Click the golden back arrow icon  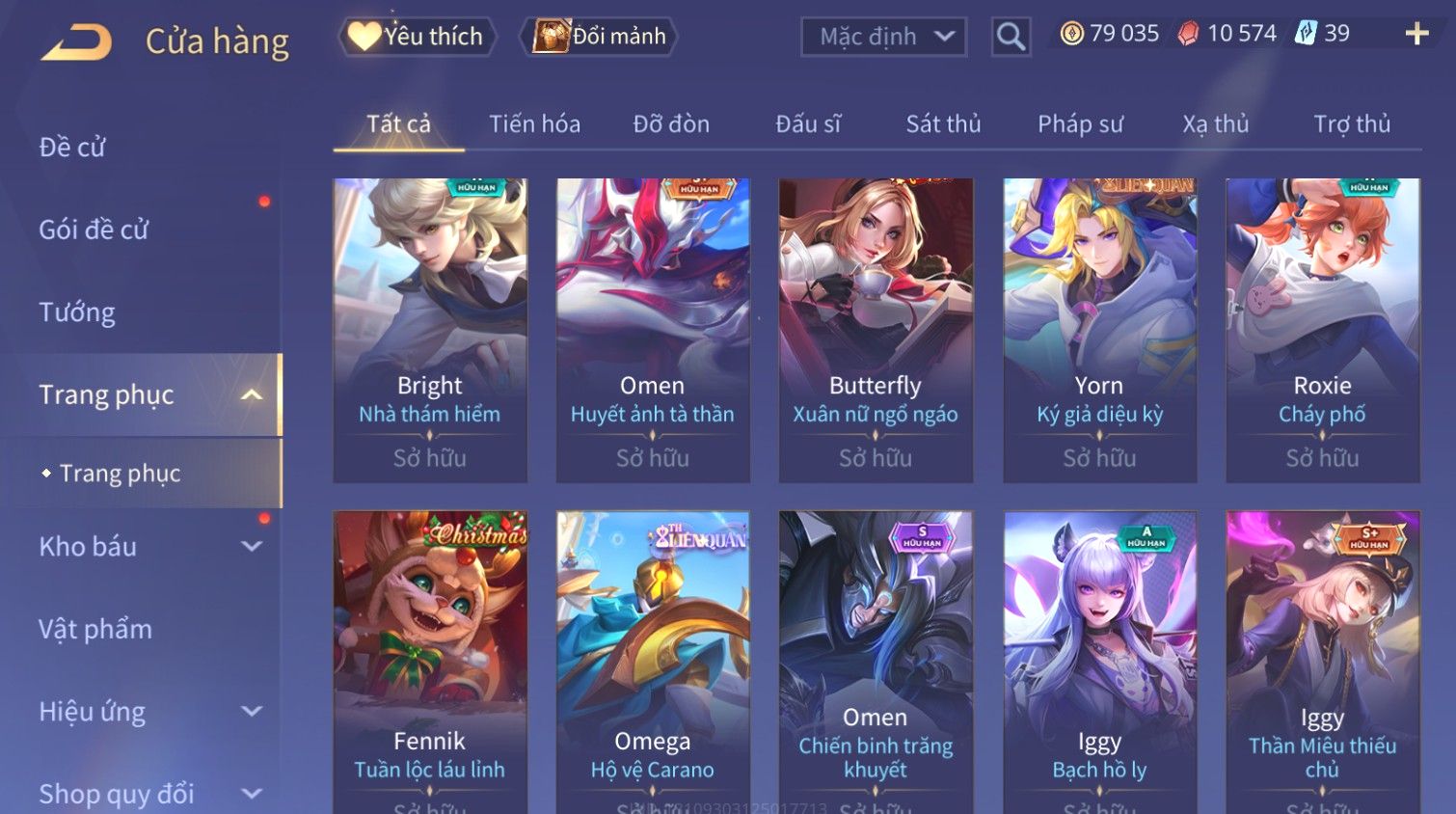(x=76, y=42)
